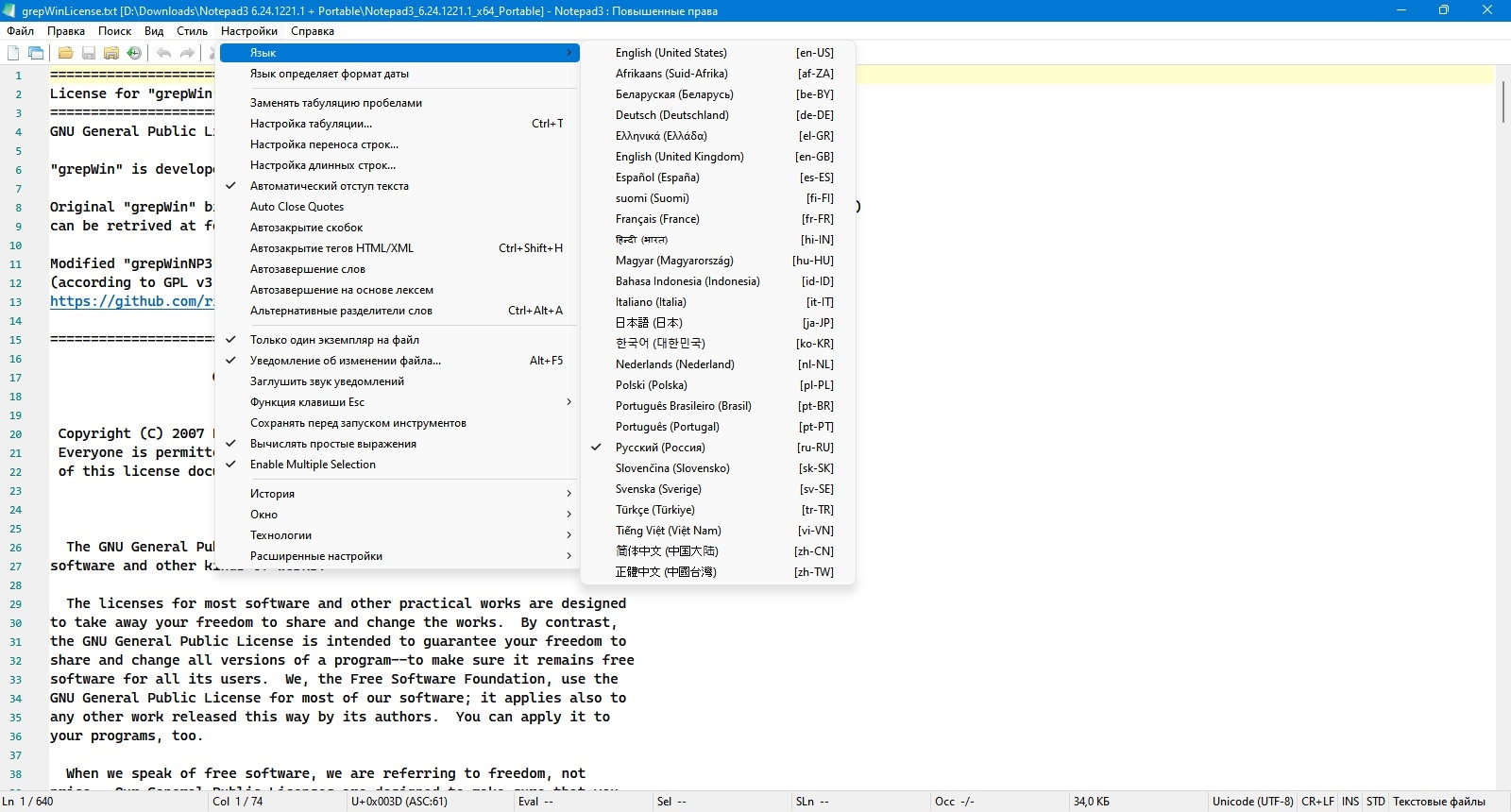
Task: Click the New document toolbar icon
Action: pos(13,53)
